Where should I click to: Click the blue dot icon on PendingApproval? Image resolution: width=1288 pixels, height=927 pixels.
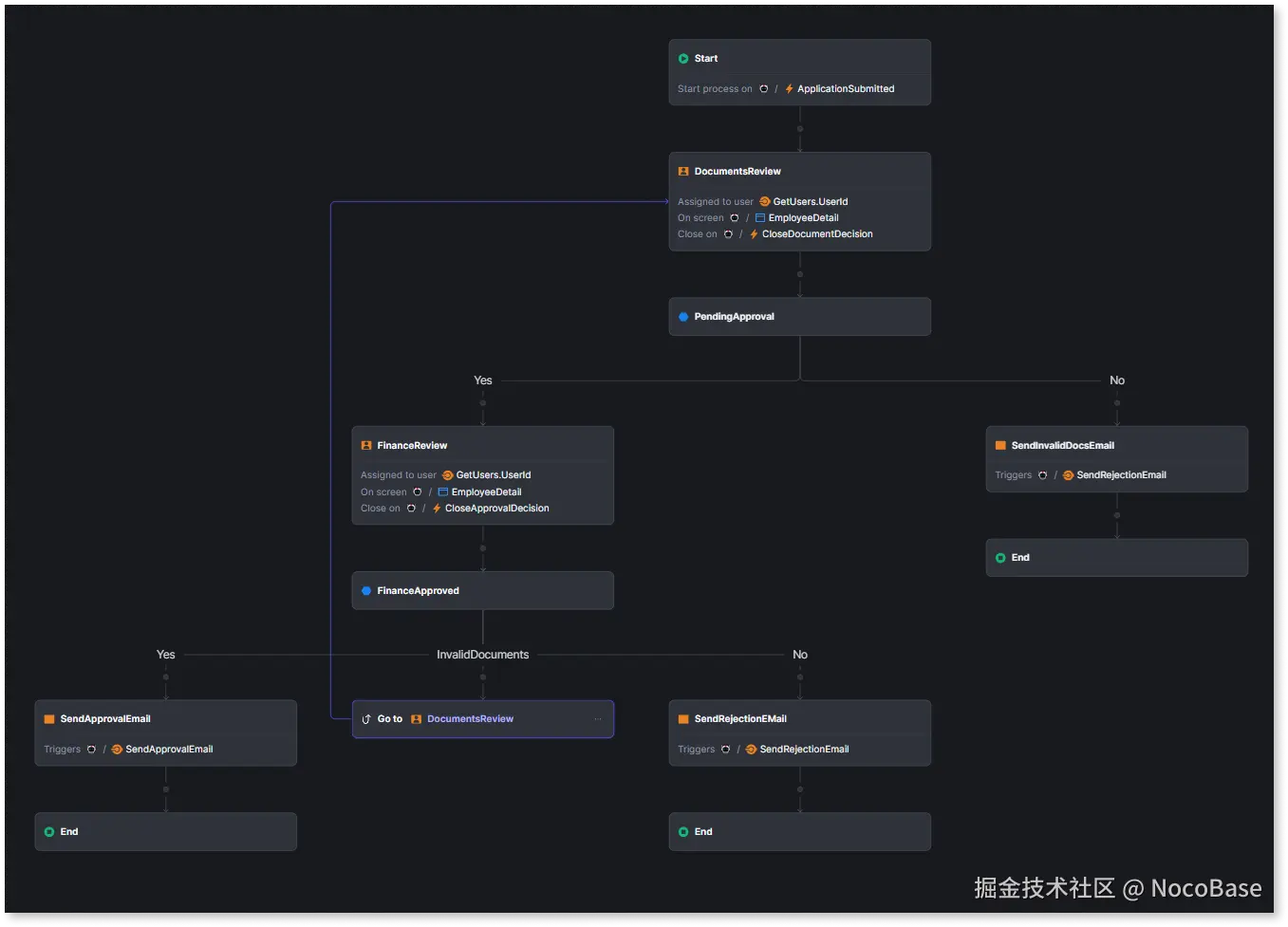pos(683,316)
